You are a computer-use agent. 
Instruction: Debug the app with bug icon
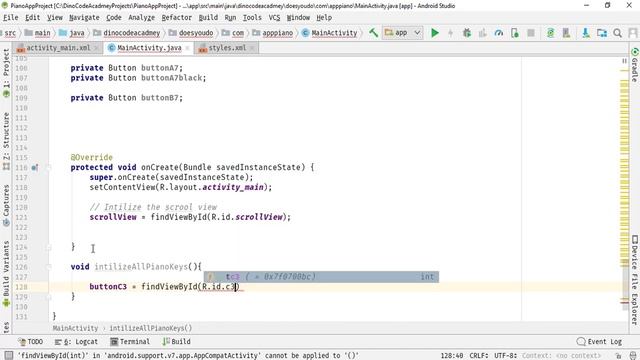(467, 33)
